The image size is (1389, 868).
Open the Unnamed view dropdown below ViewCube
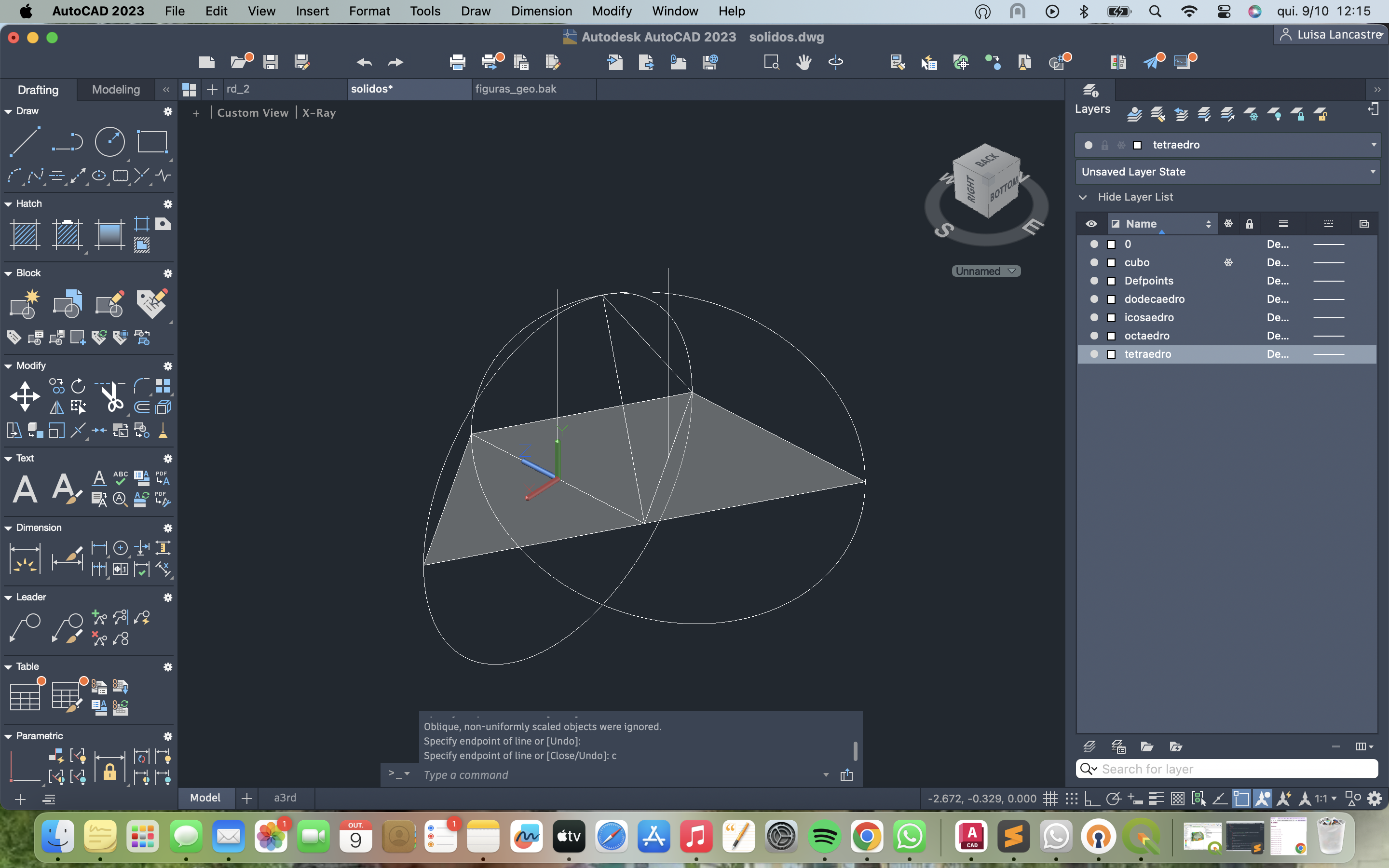pos(985,271)
